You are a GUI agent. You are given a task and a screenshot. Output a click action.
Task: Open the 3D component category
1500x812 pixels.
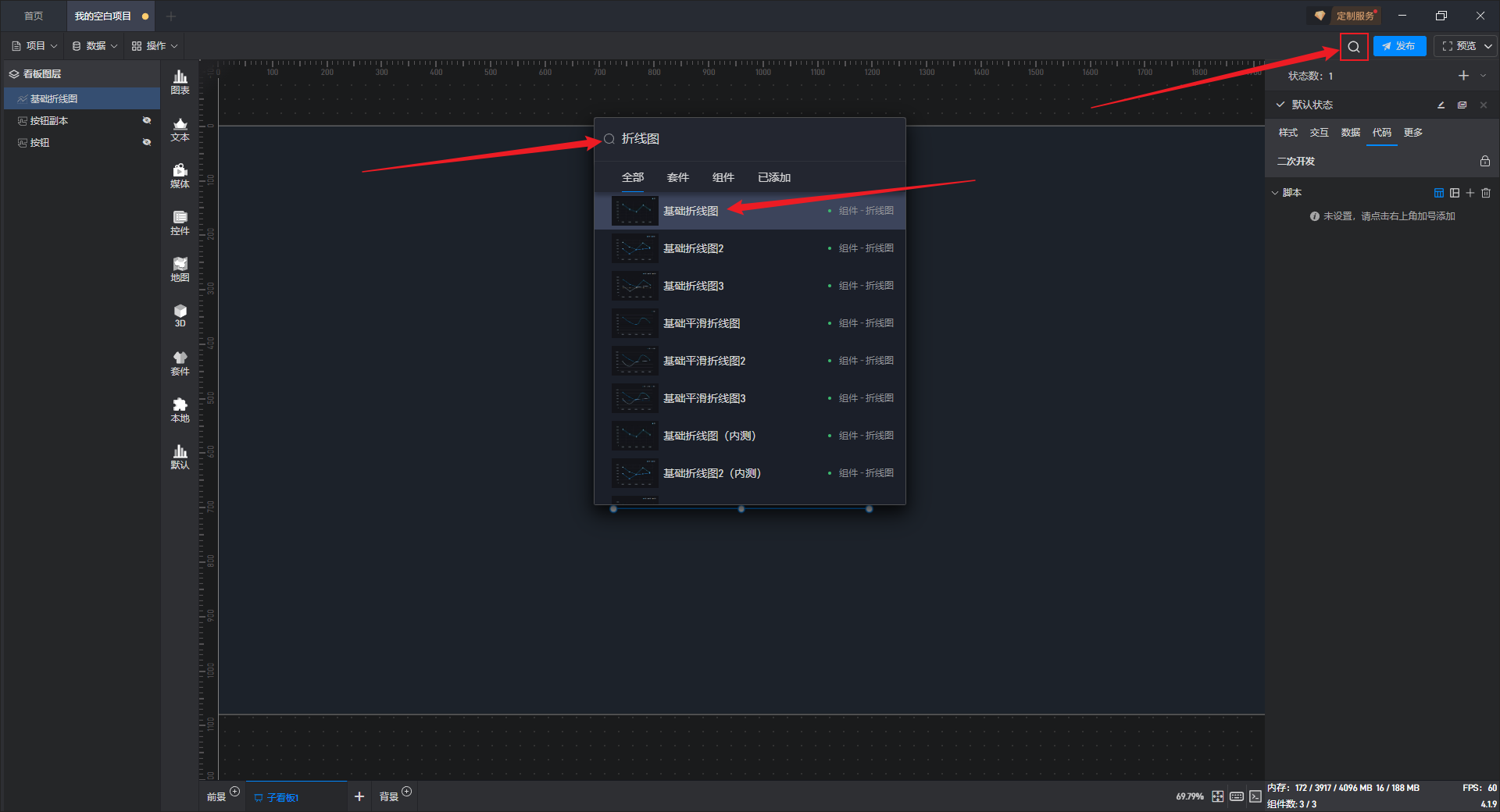[x=180, y=315]
